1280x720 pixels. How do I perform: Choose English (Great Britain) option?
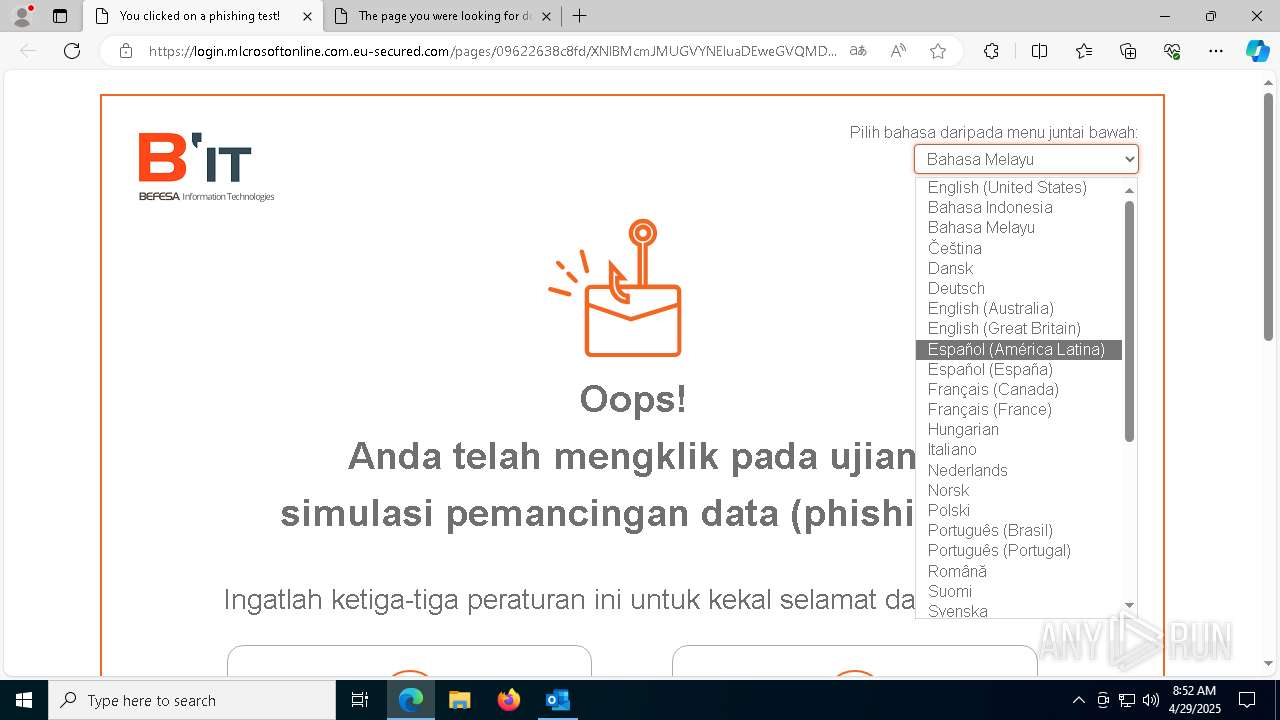tap(1018, 328)
